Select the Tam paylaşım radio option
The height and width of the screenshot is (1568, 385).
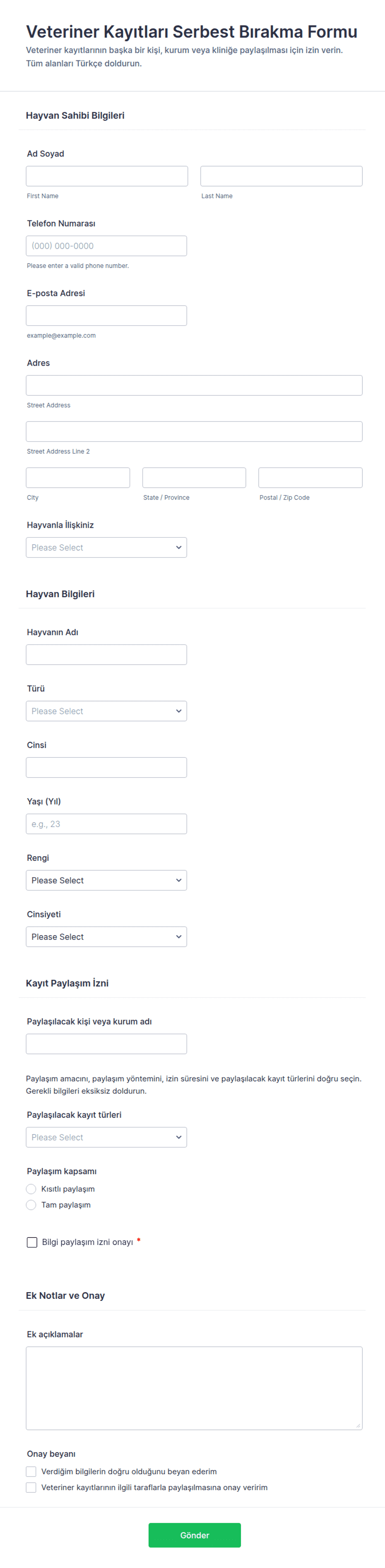click(x=31, y=1204)
